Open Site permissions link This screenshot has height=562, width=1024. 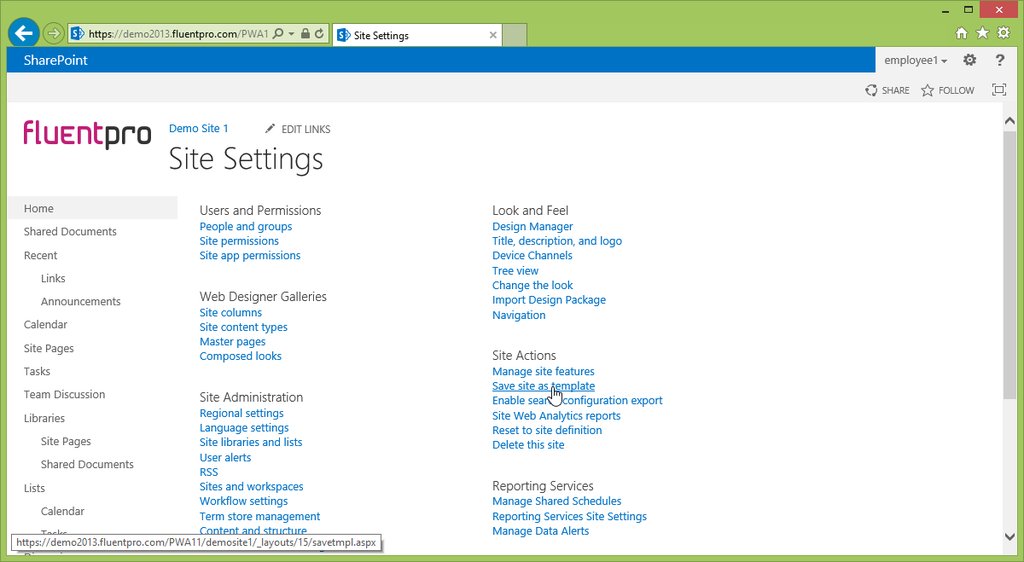pos(239,241)
